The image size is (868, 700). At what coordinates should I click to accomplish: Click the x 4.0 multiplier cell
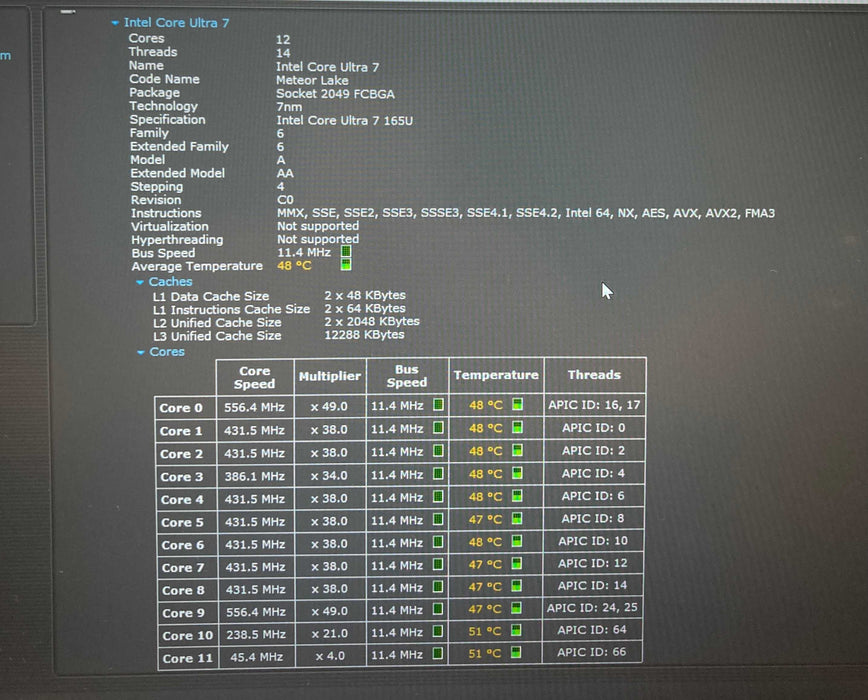click(x=330, y=656)
